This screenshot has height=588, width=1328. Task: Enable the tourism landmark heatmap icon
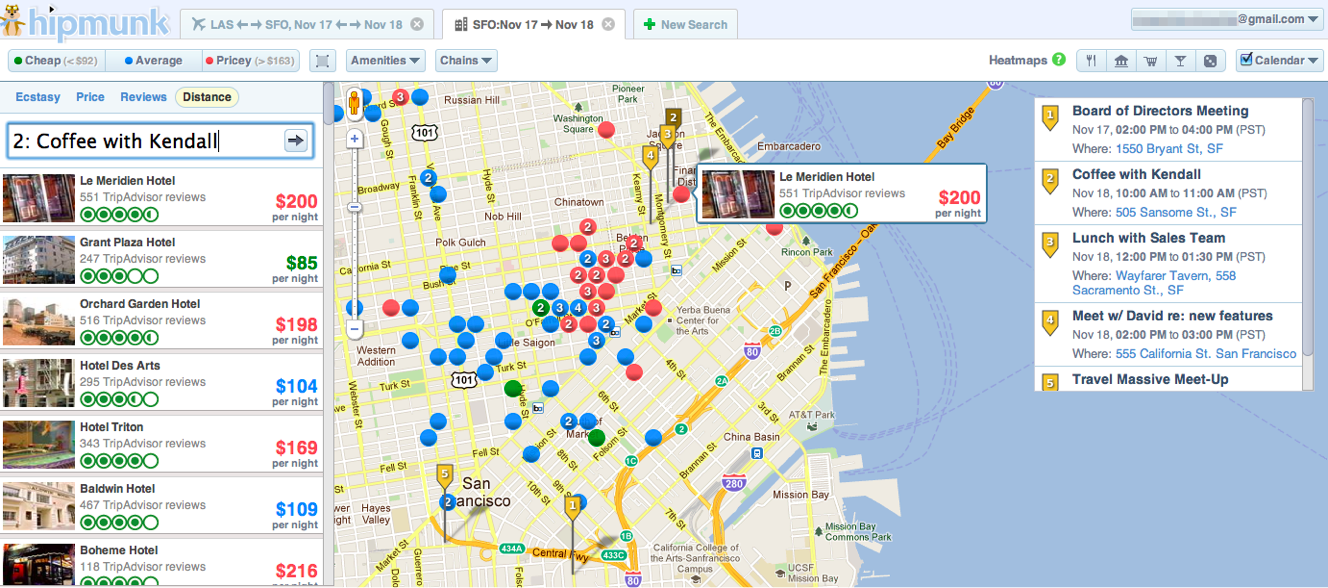[x=1121, y=61]
